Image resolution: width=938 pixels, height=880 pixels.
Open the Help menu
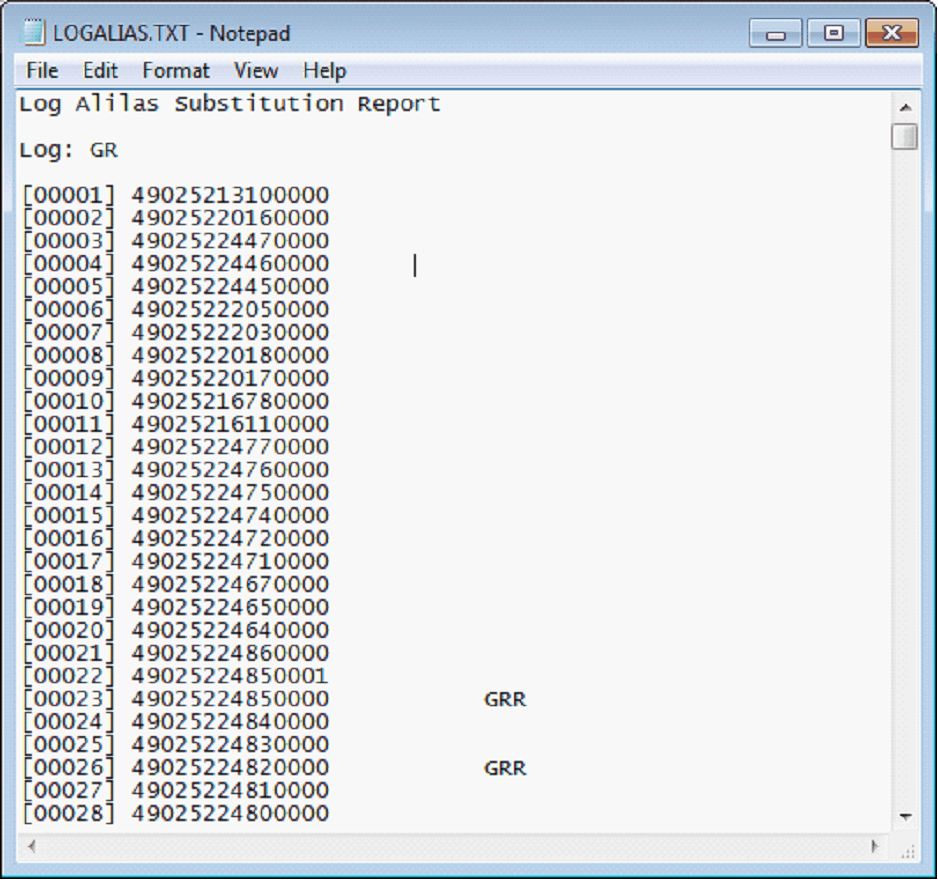tap(324, 71)
